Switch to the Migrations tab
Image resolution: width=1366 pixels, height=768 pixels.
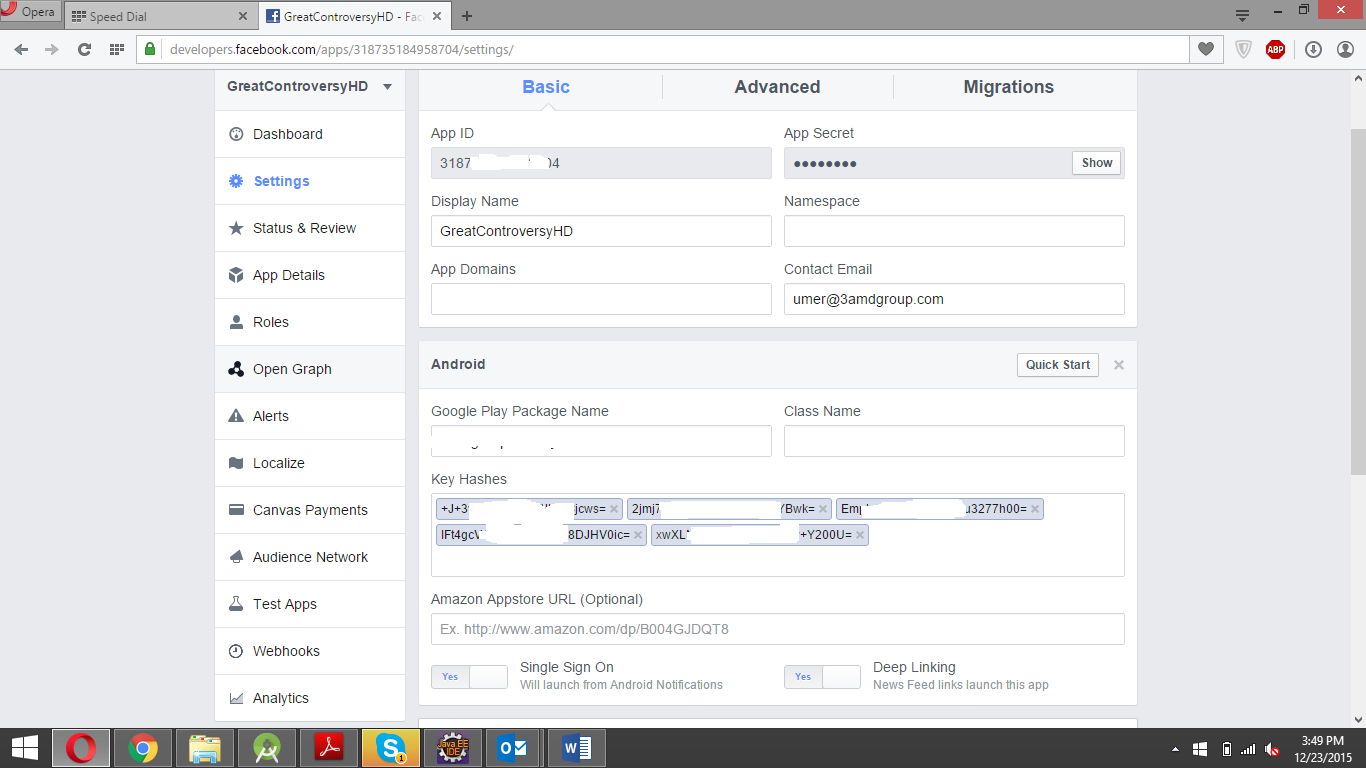(x=1008, y=87)
